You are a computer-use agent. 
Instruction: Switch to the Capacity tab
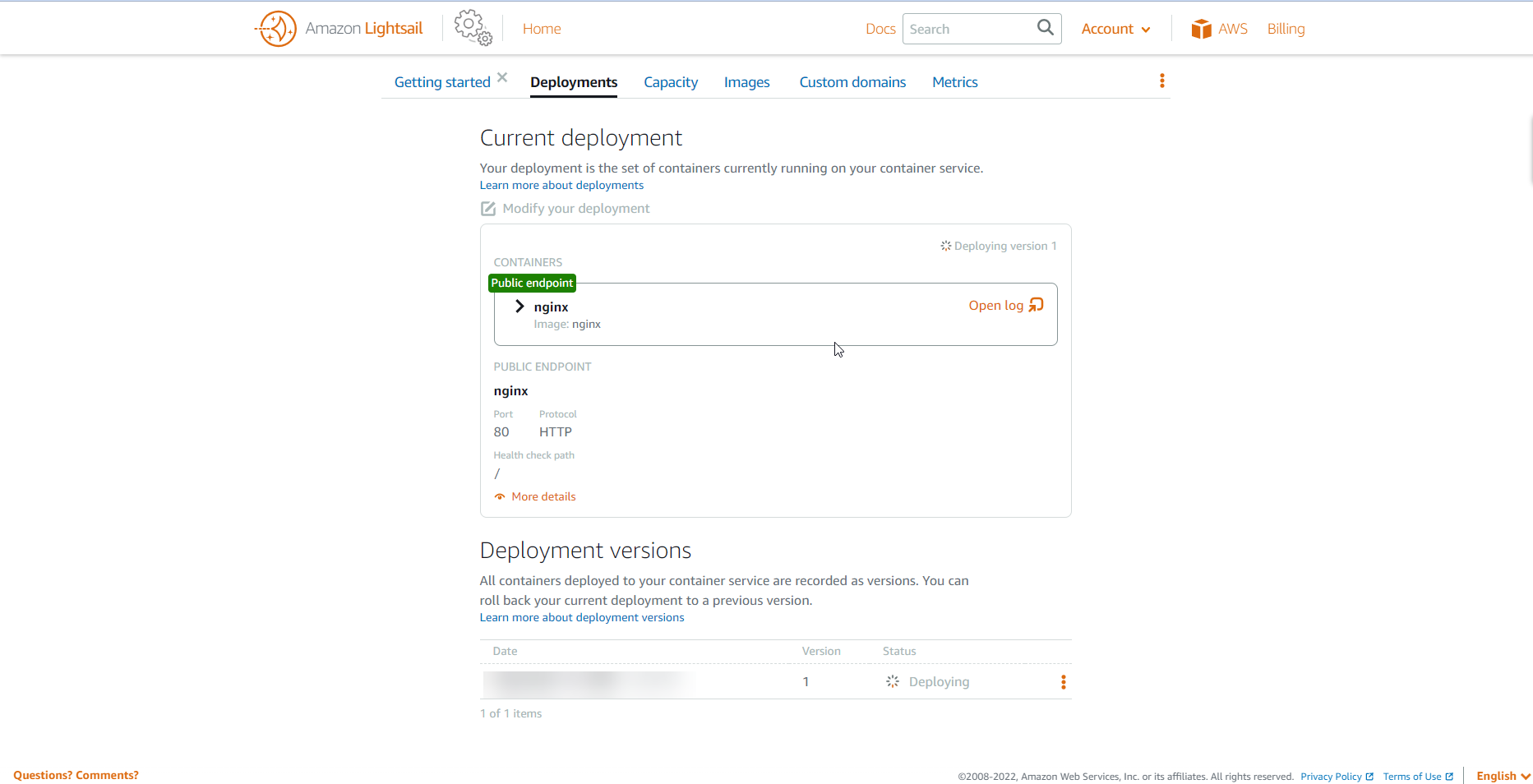pyautogui.click(x=671, y=82)
